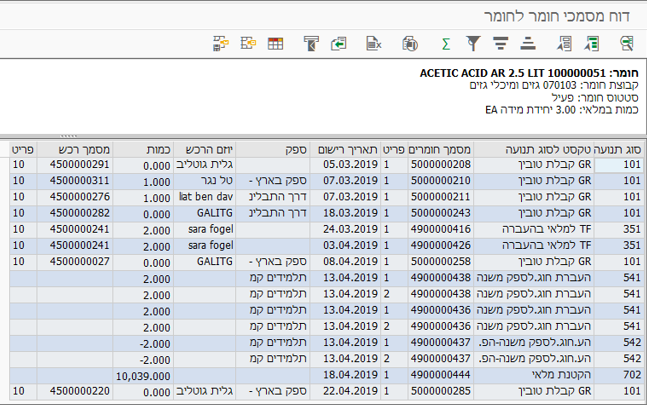Select material document 5000000285
This screenshot has height=405, width=647.
[440, 391]
